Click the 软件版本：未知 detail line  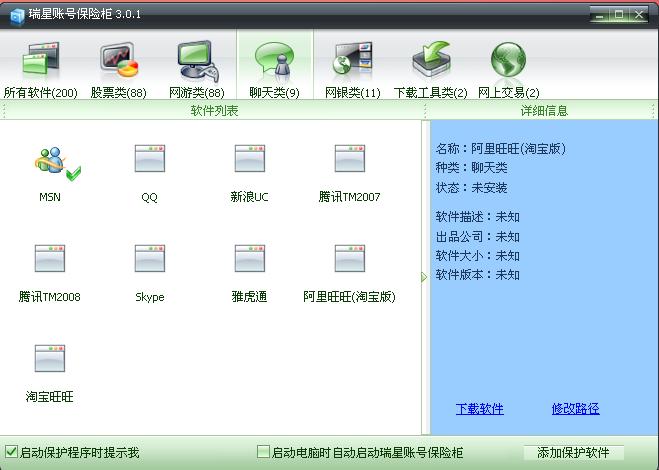pos(478,275)
